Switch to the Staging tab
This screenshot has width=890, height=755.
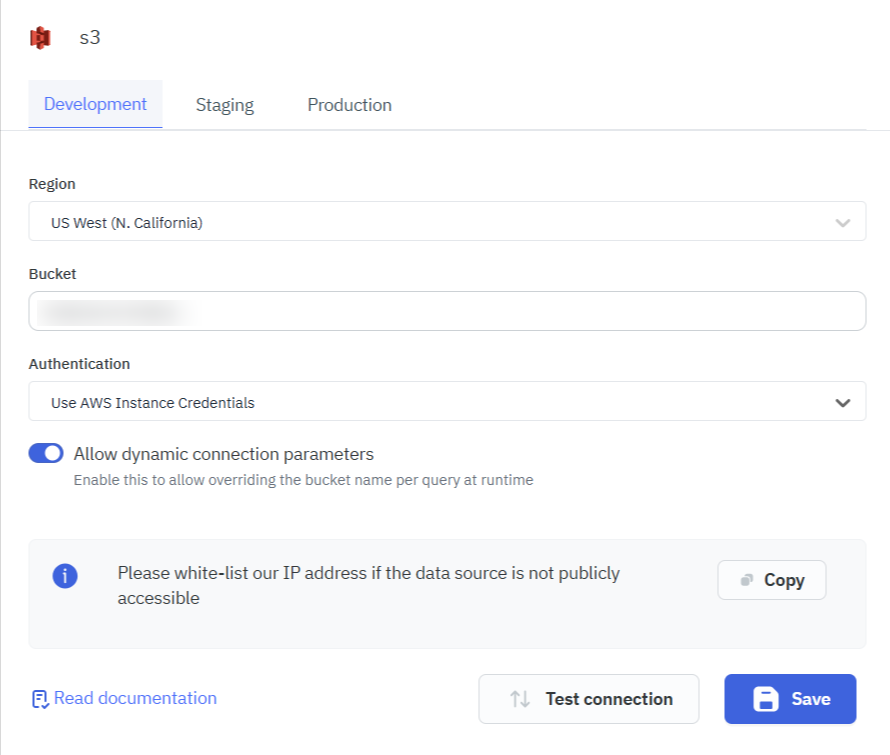pyautogui.click(x=225, y=105)
